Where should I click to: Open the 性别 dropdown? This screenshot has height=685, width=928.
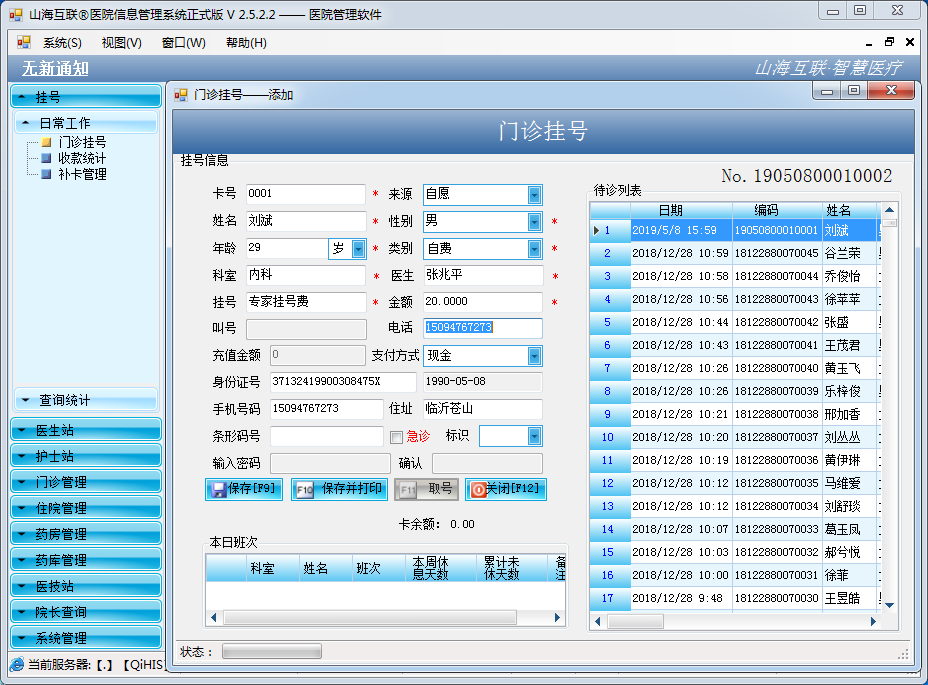click(534, 222)
